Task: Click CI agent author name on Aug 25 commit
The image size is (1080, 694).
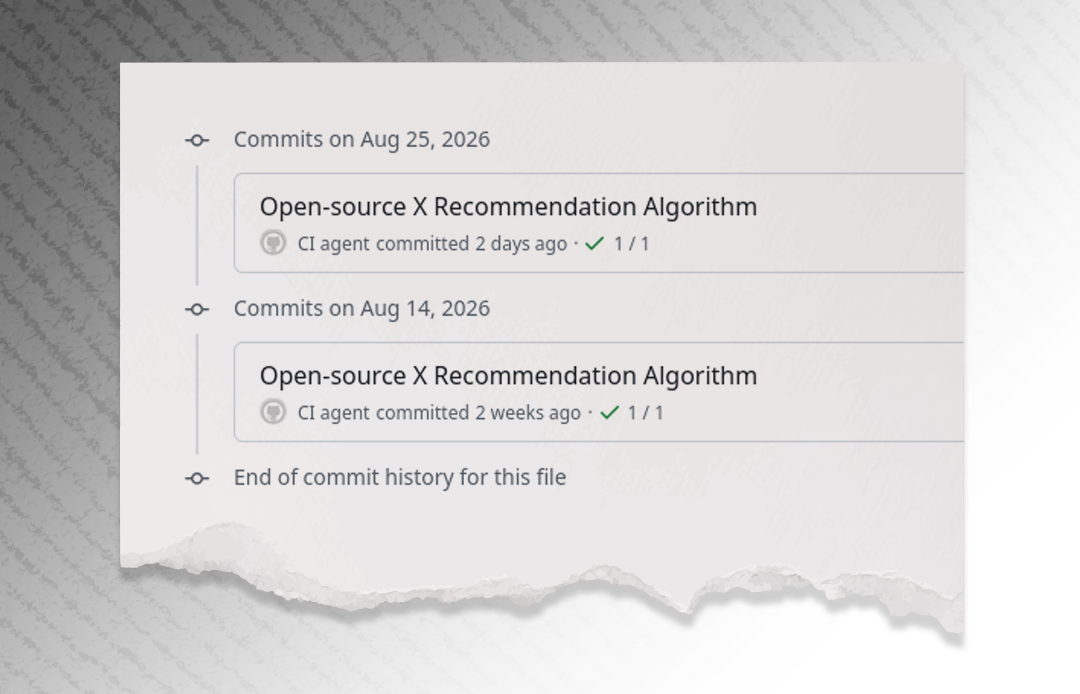Action: (x=333, y=244)
